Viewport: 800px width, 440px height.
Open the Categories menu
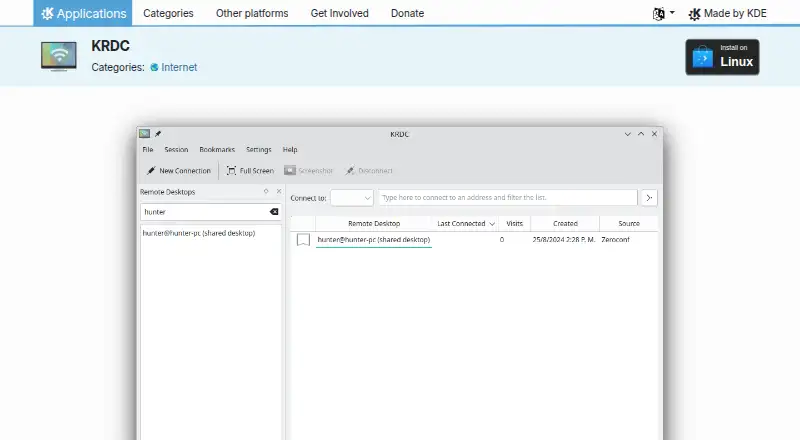(x=168, y=13)
